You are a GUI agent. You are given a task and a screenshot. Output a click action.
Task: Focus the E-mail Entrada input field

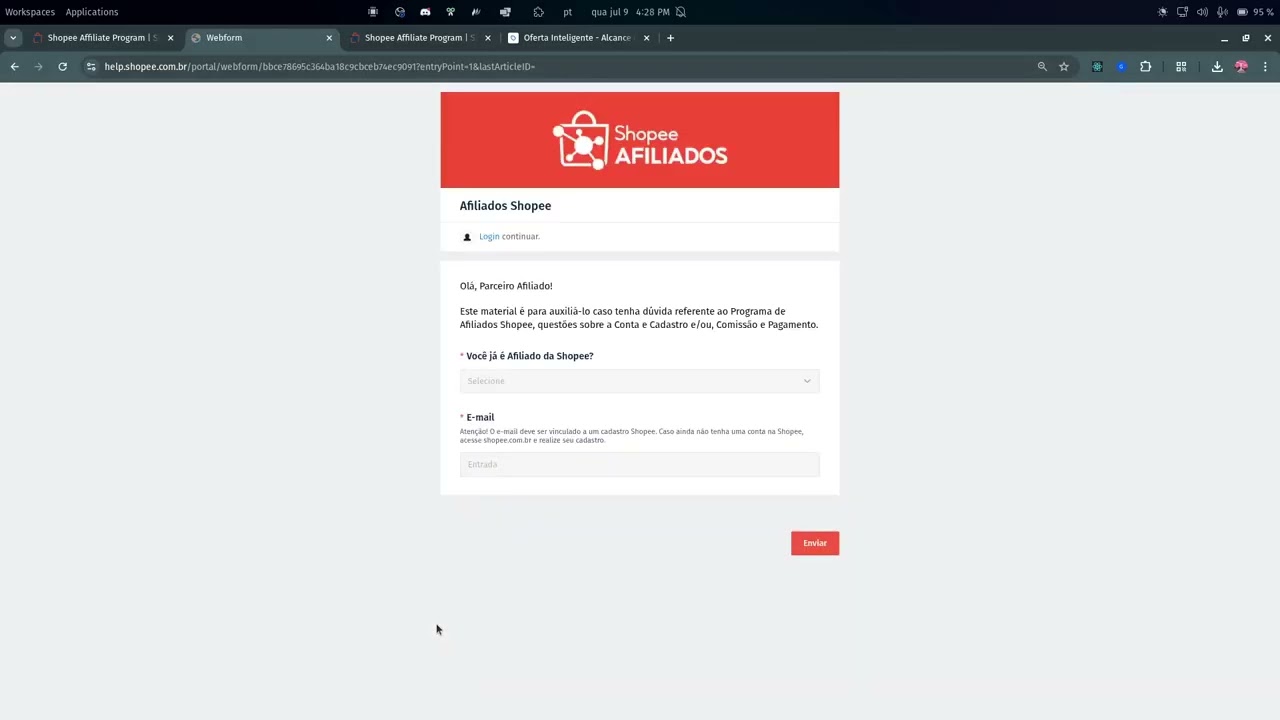[x=640, y=464]
